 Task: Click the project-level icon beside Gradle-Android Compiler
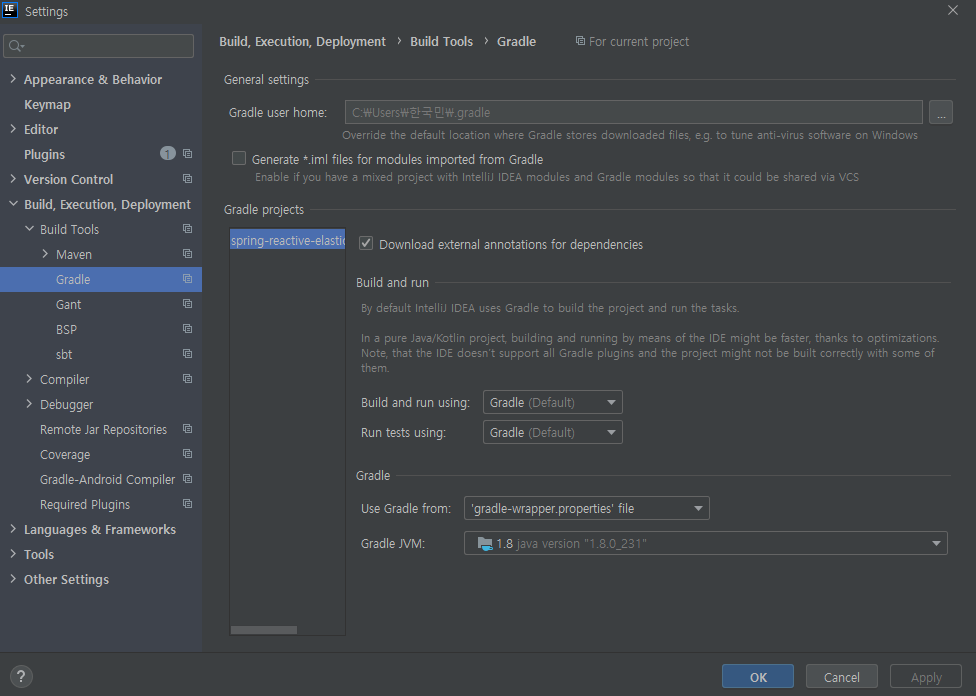(x=187, y=478)
